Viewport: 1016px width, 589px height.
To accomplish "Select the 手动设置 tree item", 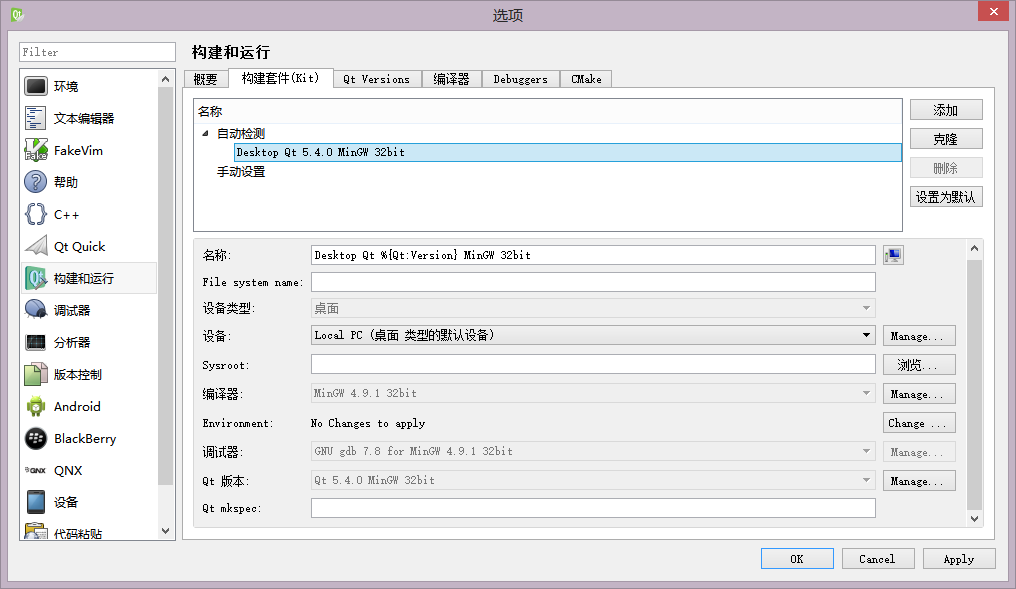I will tap(241, 172).
